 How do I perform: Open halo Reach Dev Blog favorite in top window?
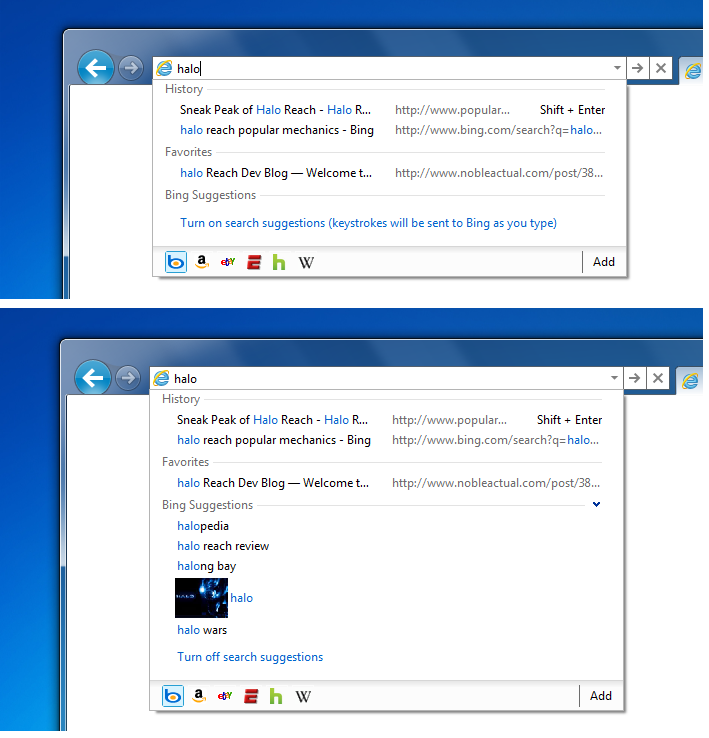click(x=276, y=173)
